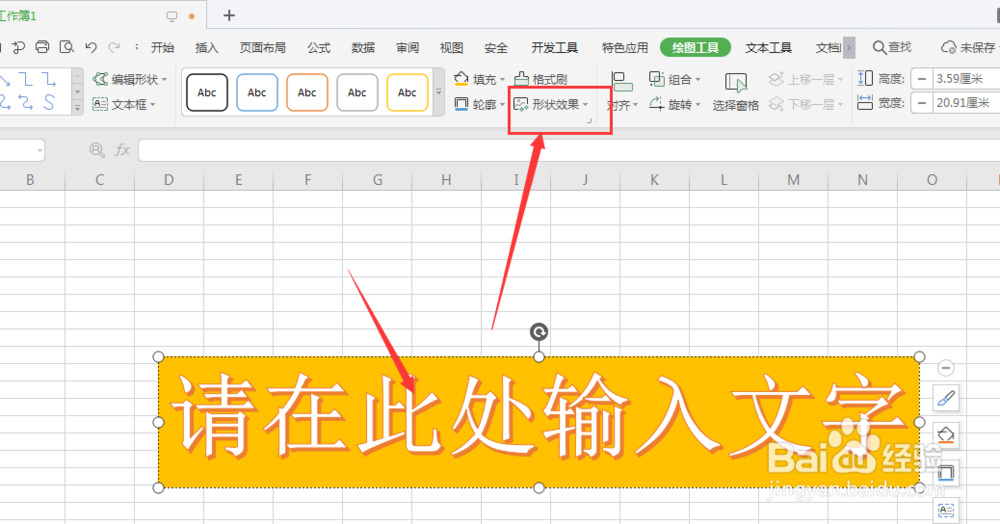Open the 特色应用 tab
The height and width of the screenshot is (524, 1000).
625,47
